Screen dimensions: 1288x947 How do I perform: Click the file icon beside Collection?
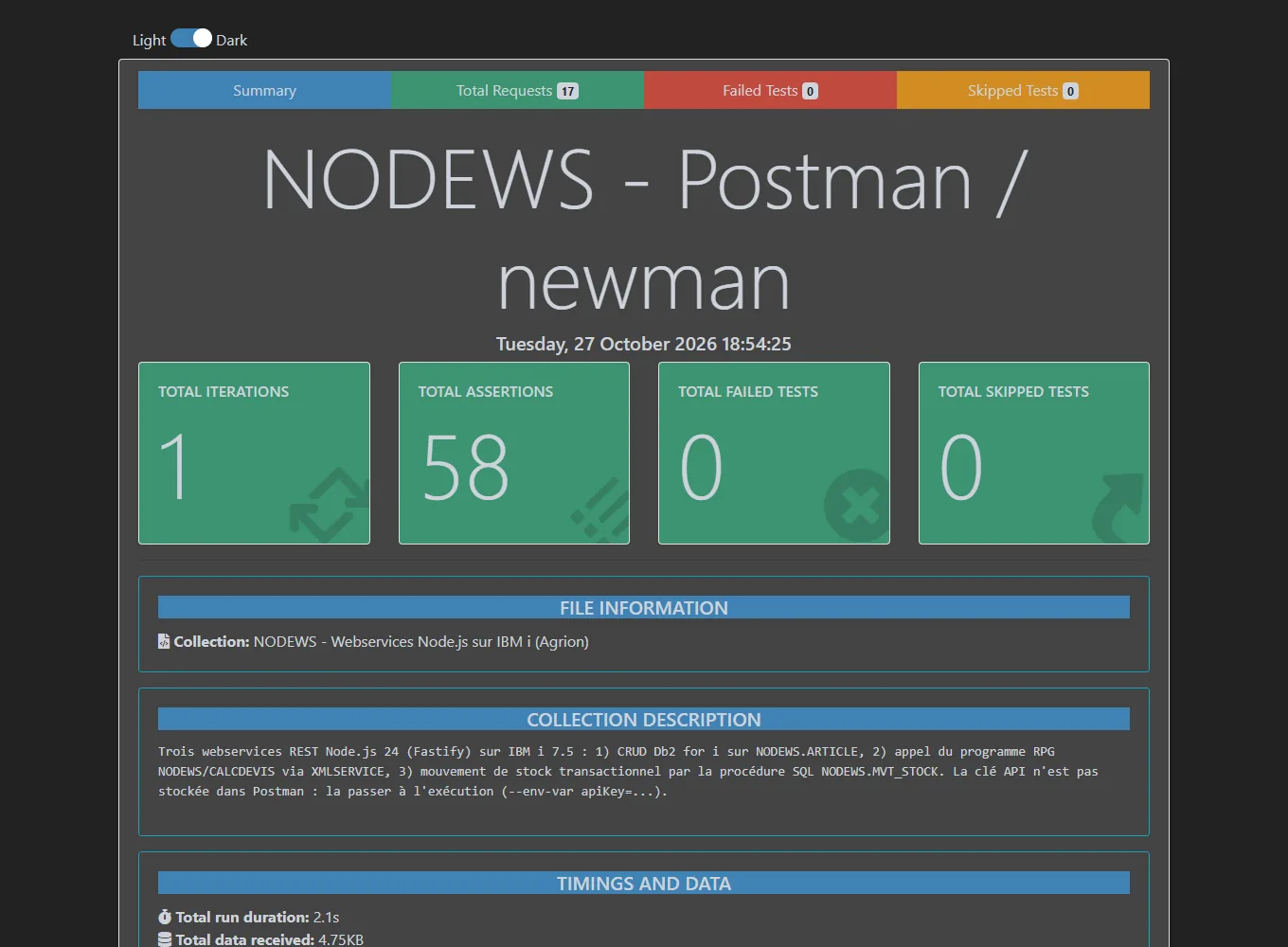(164, 641)
